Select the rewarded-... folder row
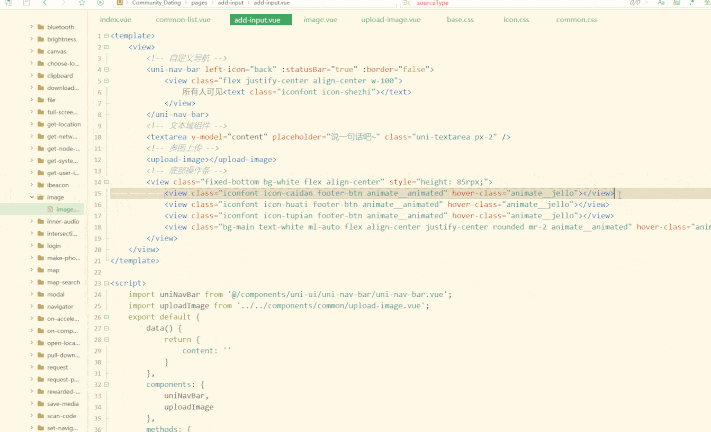 [44, 392]
